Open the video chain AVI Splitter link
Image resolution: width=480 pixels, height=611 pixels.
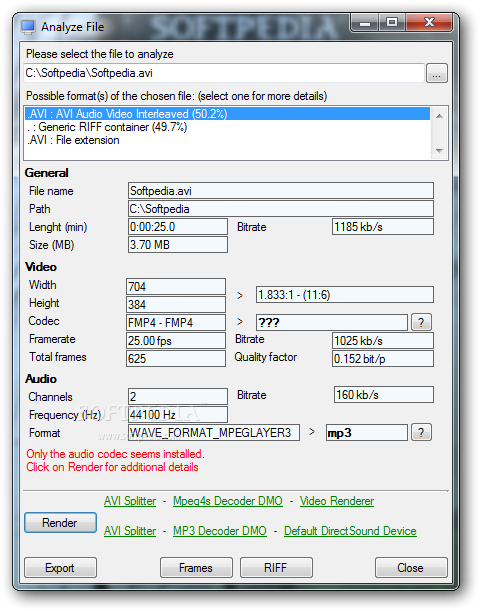[x=130, y=501]
